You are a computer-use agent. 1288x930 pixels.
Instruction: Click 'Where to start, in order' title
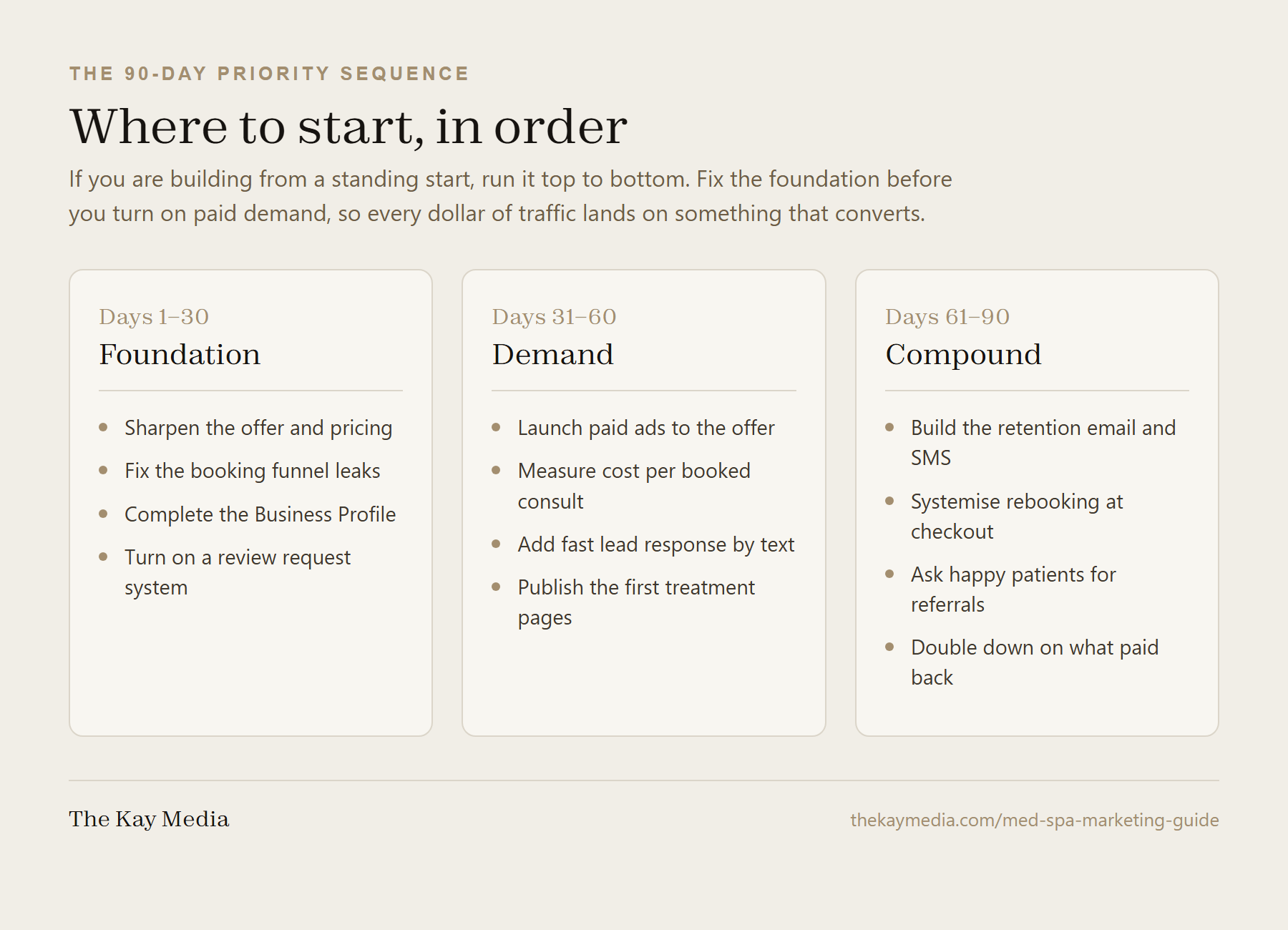click(348, 127)
